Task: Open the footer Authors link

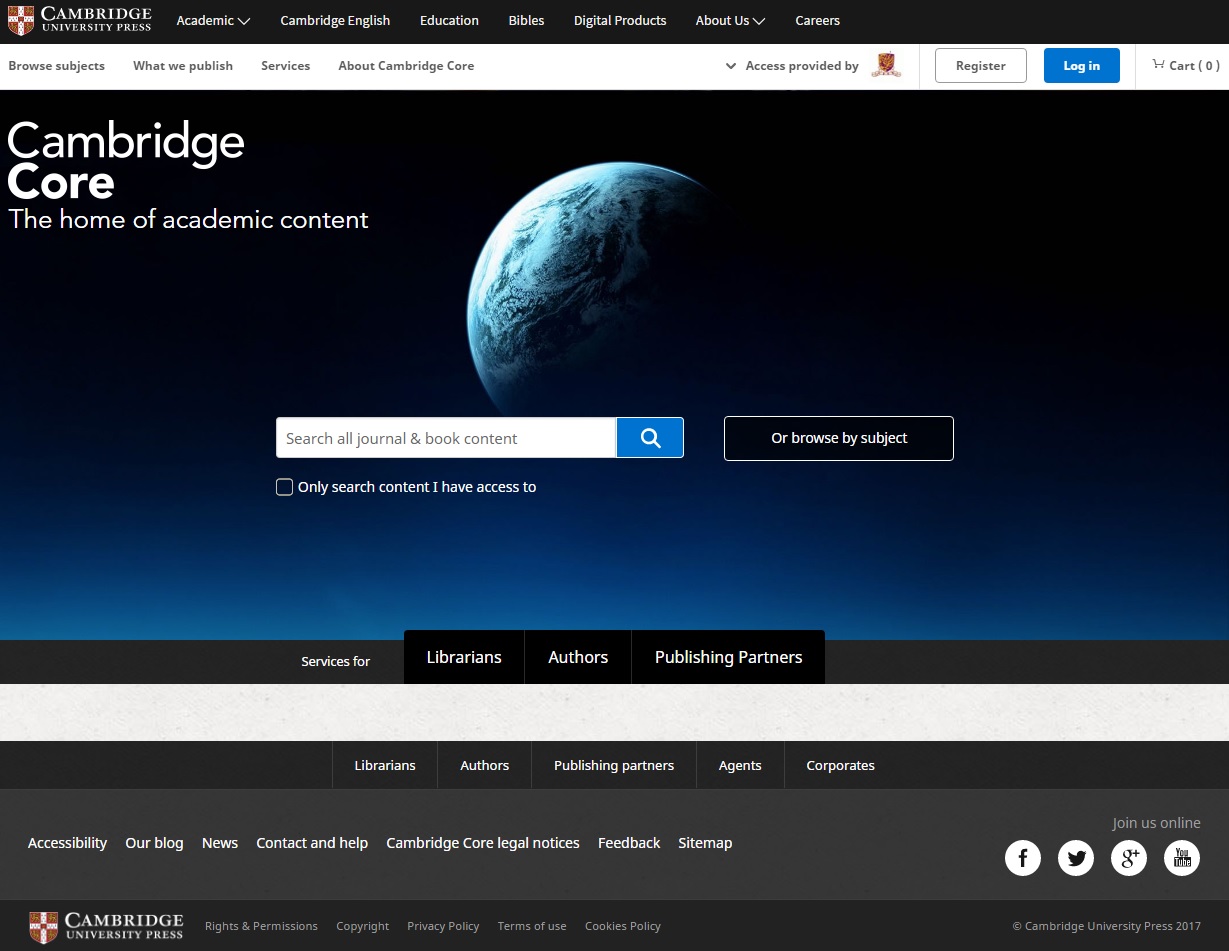Action: pos(485,765)
